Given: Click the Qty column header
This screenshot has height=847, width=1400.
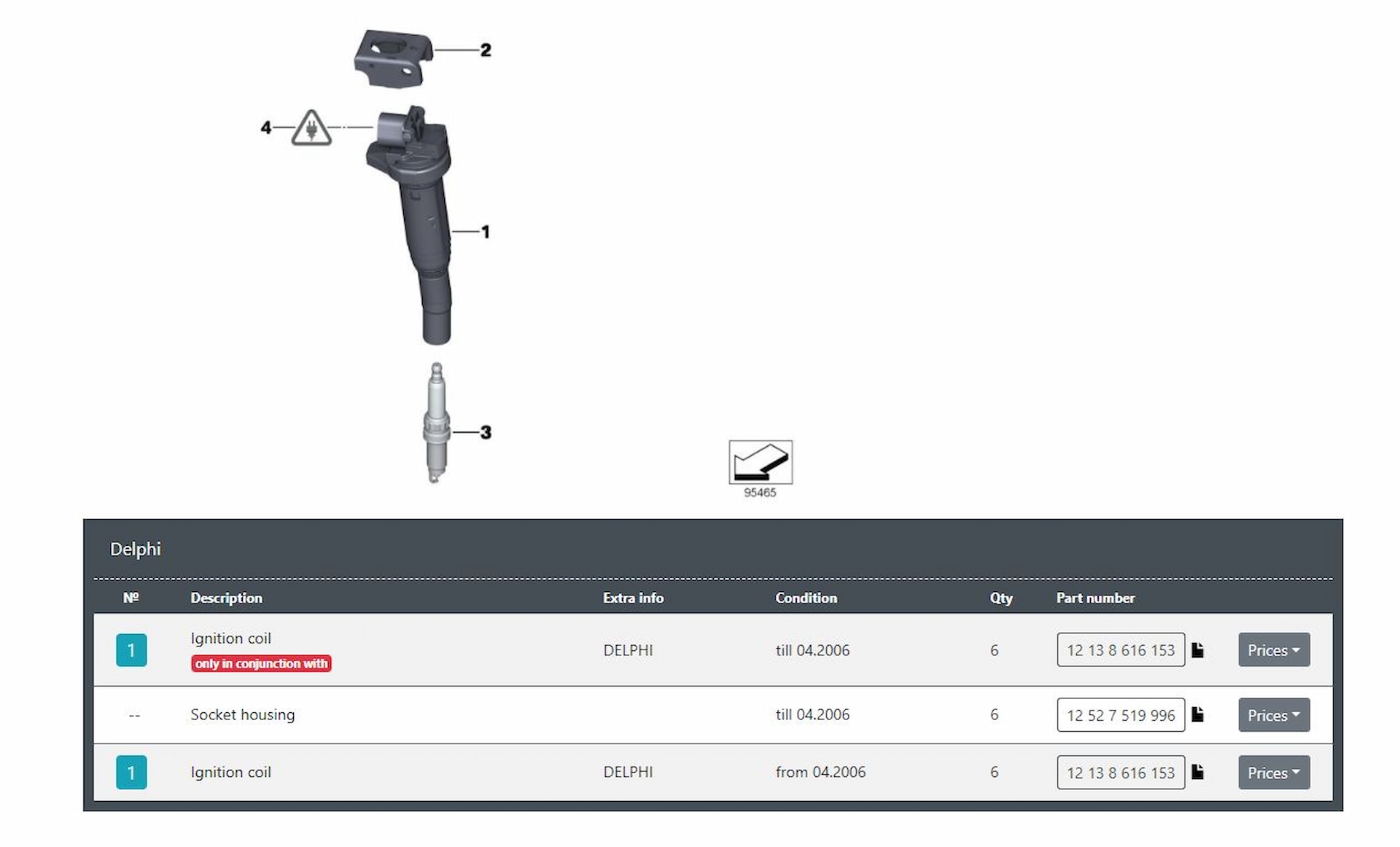Looking at the screenshot, I should click(x=1001, y=598).
